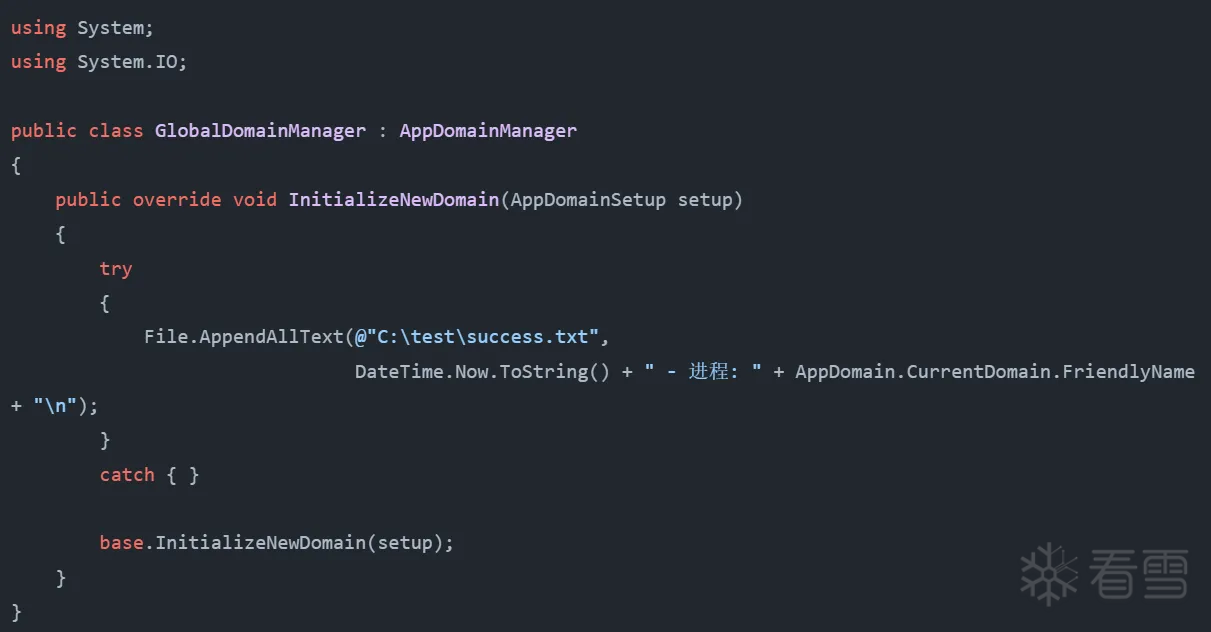This screenshot has height=632, width=1211.
Task: Click the GlobalDomainManager class name
Action: coord(260,131)
